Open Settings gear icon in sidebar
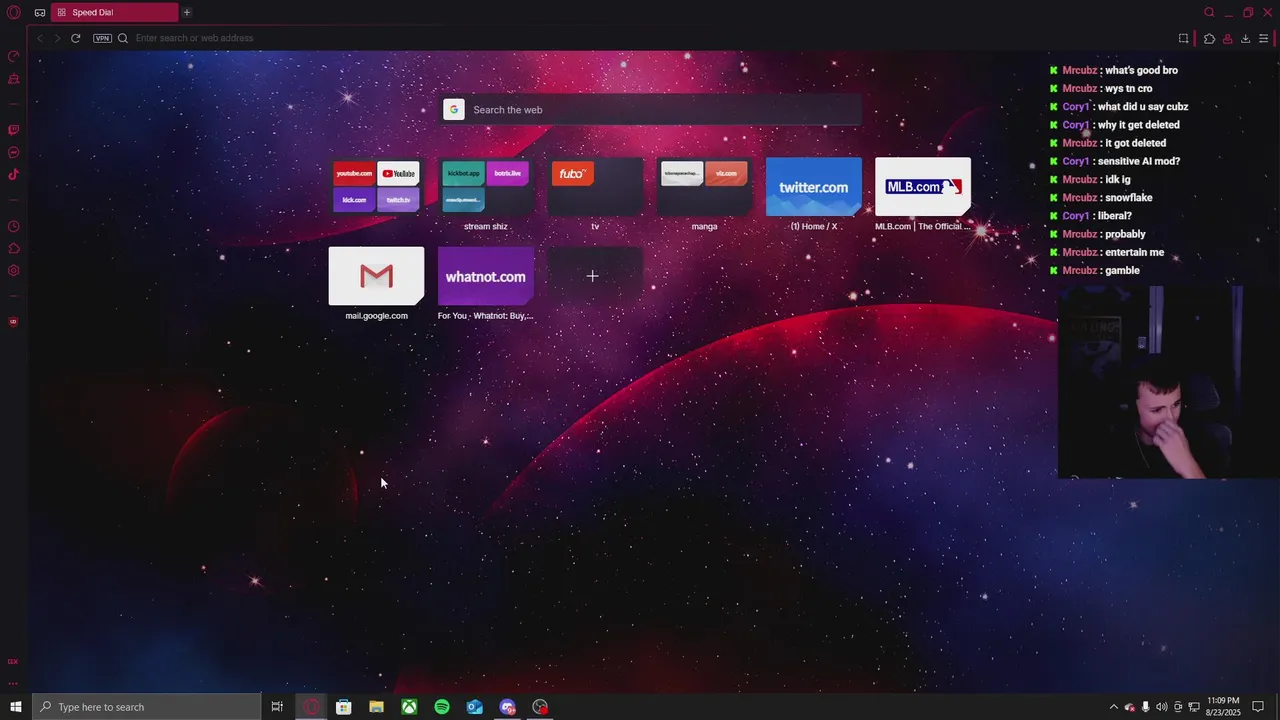The width and height of the screenshot is (1280, 720). (x=13, y=270)
